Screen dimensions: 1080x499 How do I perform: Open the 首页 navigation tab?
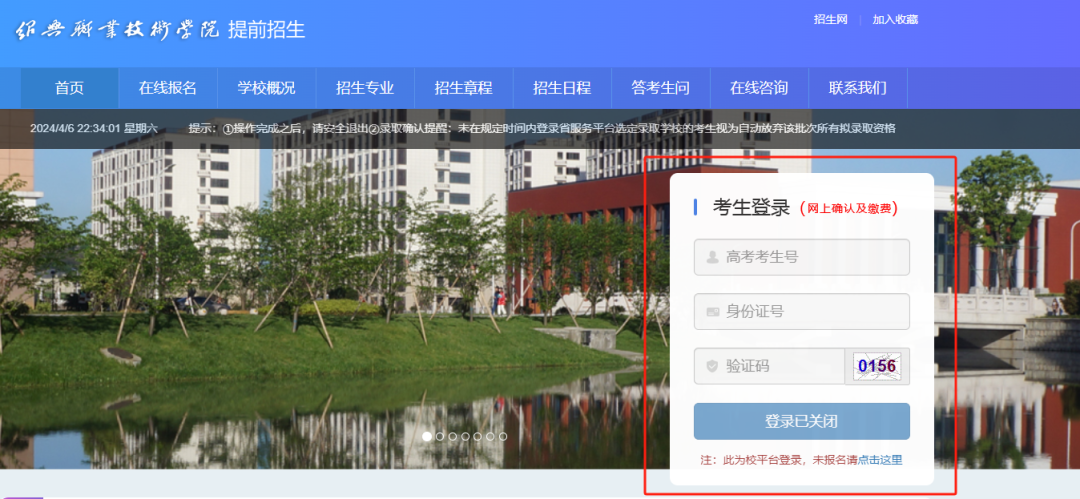coord(69,88)
